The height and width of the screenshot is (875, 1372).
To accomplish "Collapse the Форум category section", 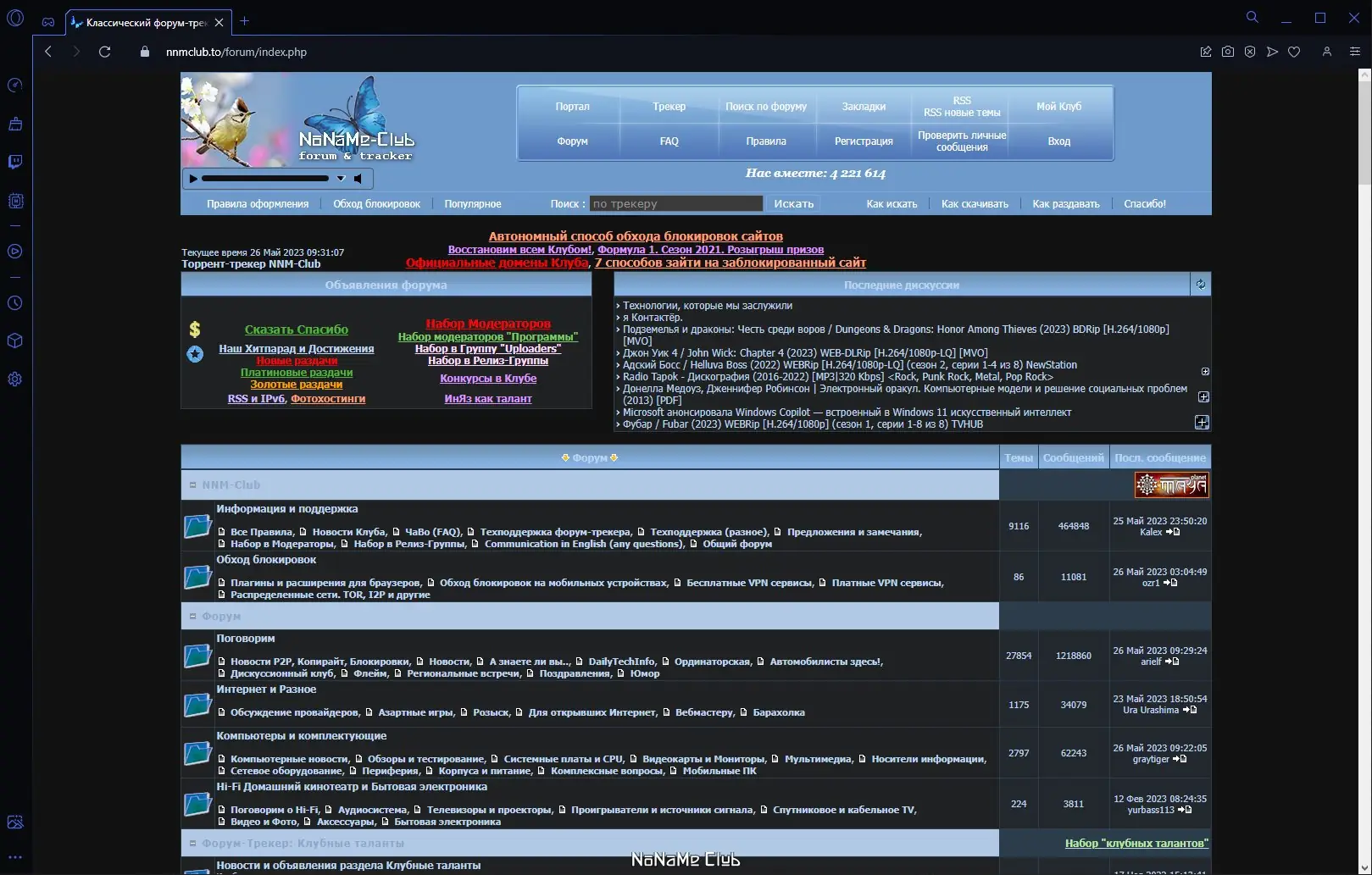I will click(192, 617).
